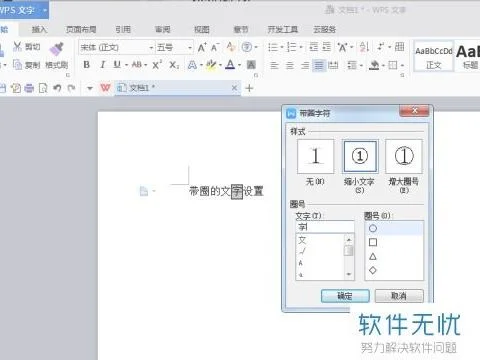Click the Print icon in quick access
The height and width of the screenshot is (360, 480).
30,88
